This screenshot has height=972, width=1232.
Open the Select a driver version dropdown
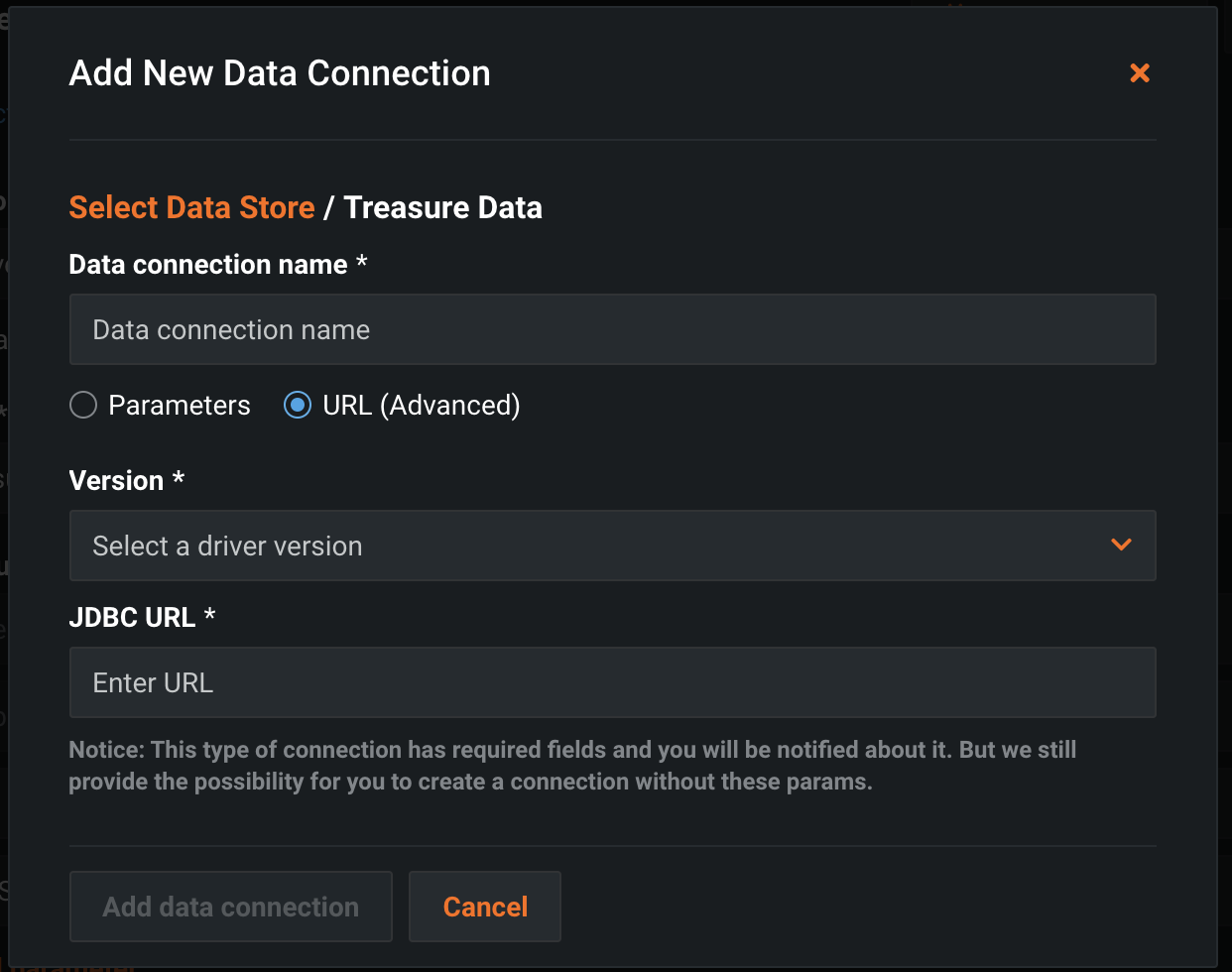click(612, 546)
